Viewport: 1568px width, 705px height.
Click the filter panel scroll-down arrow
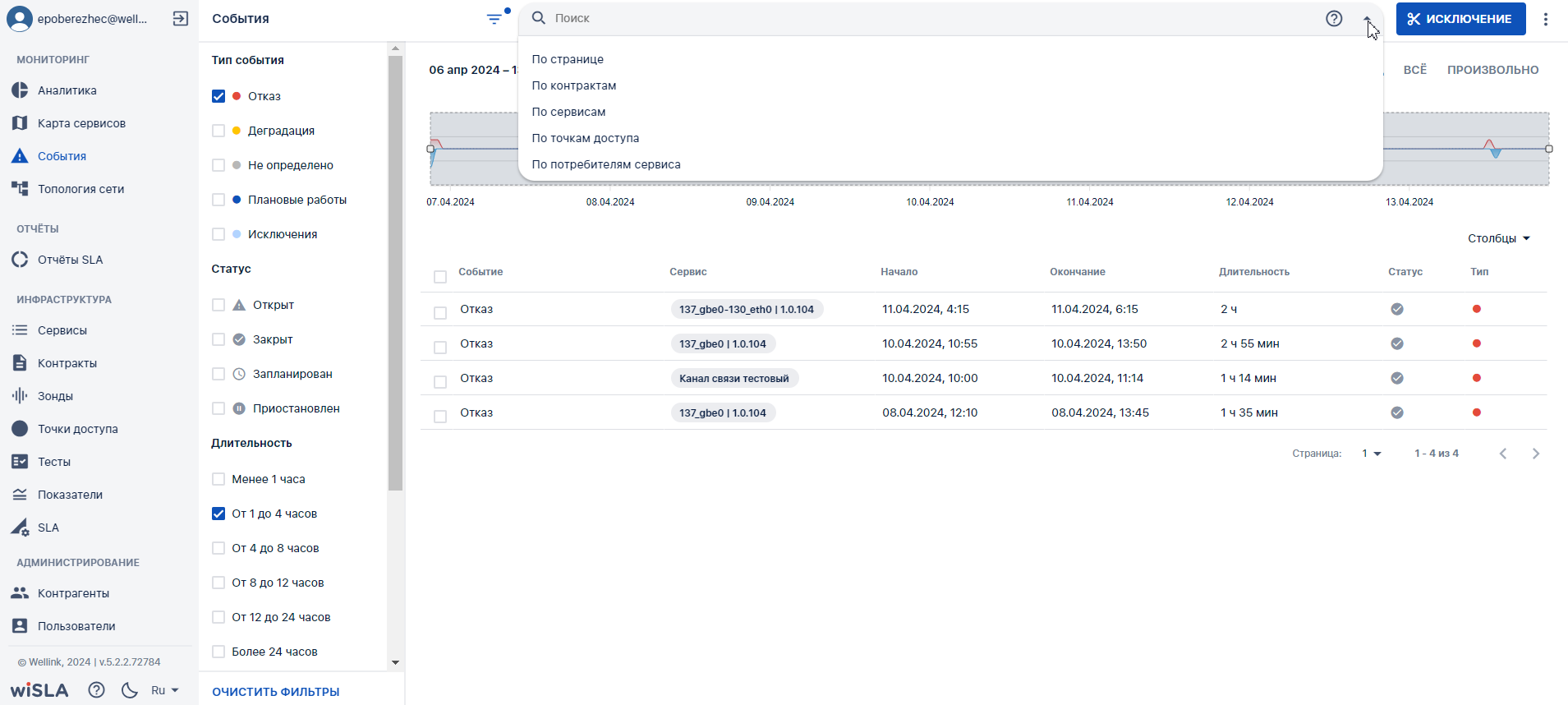pyautogui.click(x=395, y=662)
